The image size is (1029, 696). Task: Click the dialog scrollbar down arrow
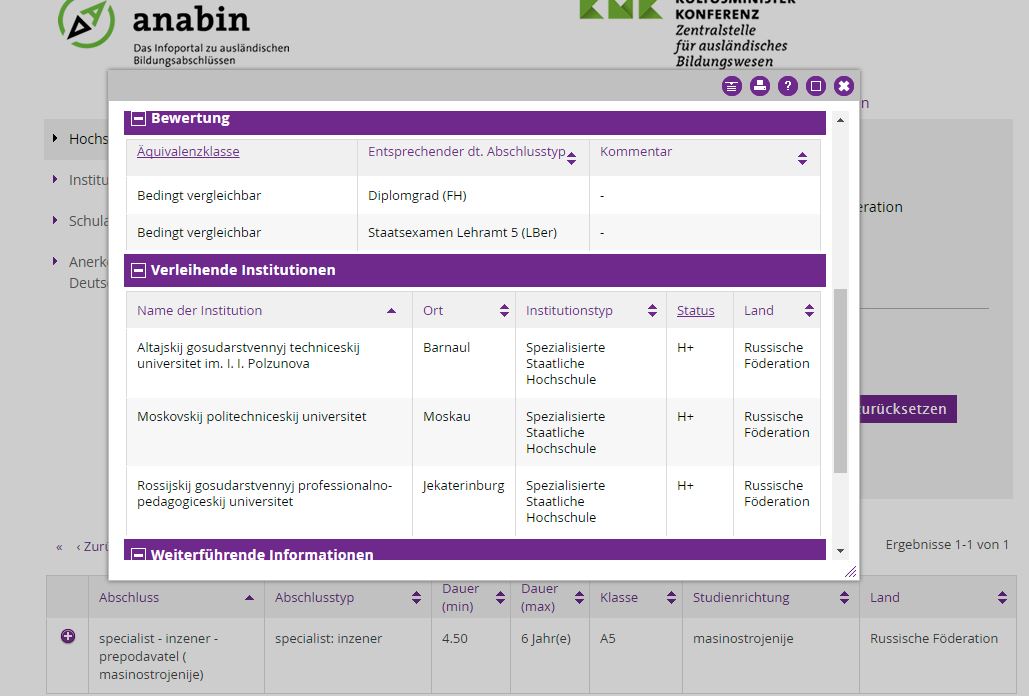[840, 551]
